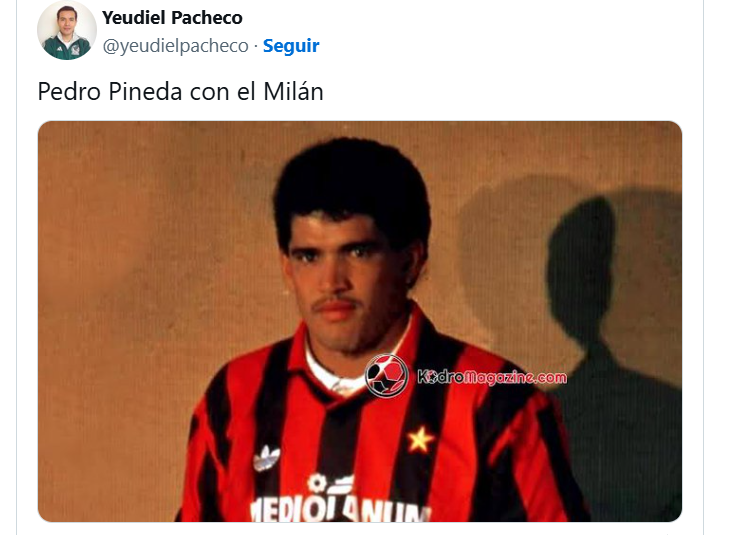Click the word Milán in the tweet
Image resolution: width=740 pixels, height=535 pixels.
click(293, 92)
